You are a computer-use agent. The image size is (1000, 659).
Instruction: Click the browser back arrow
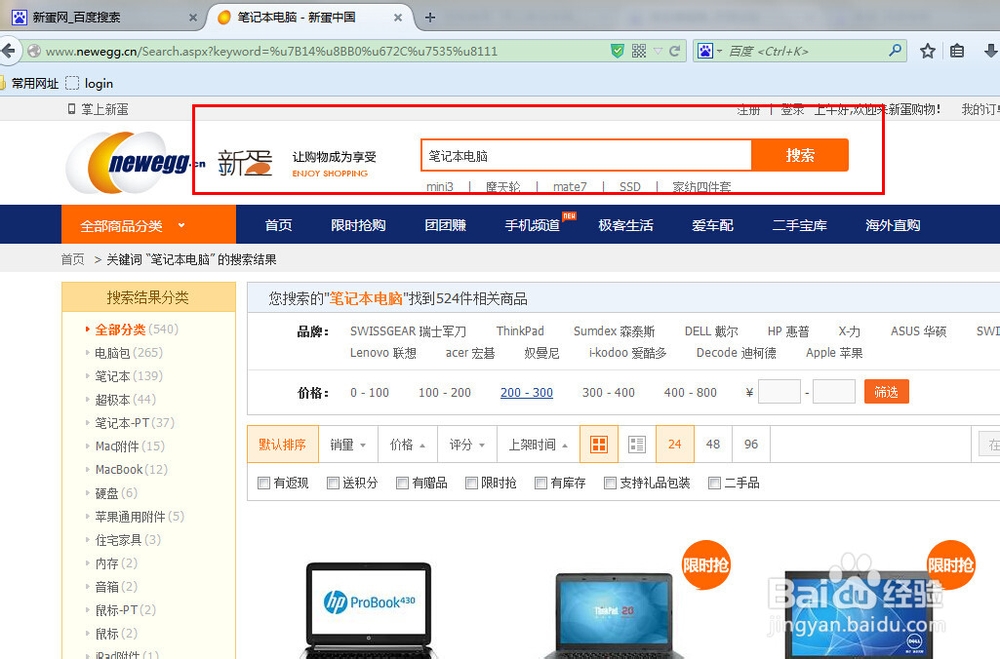[x=8, y=51]
